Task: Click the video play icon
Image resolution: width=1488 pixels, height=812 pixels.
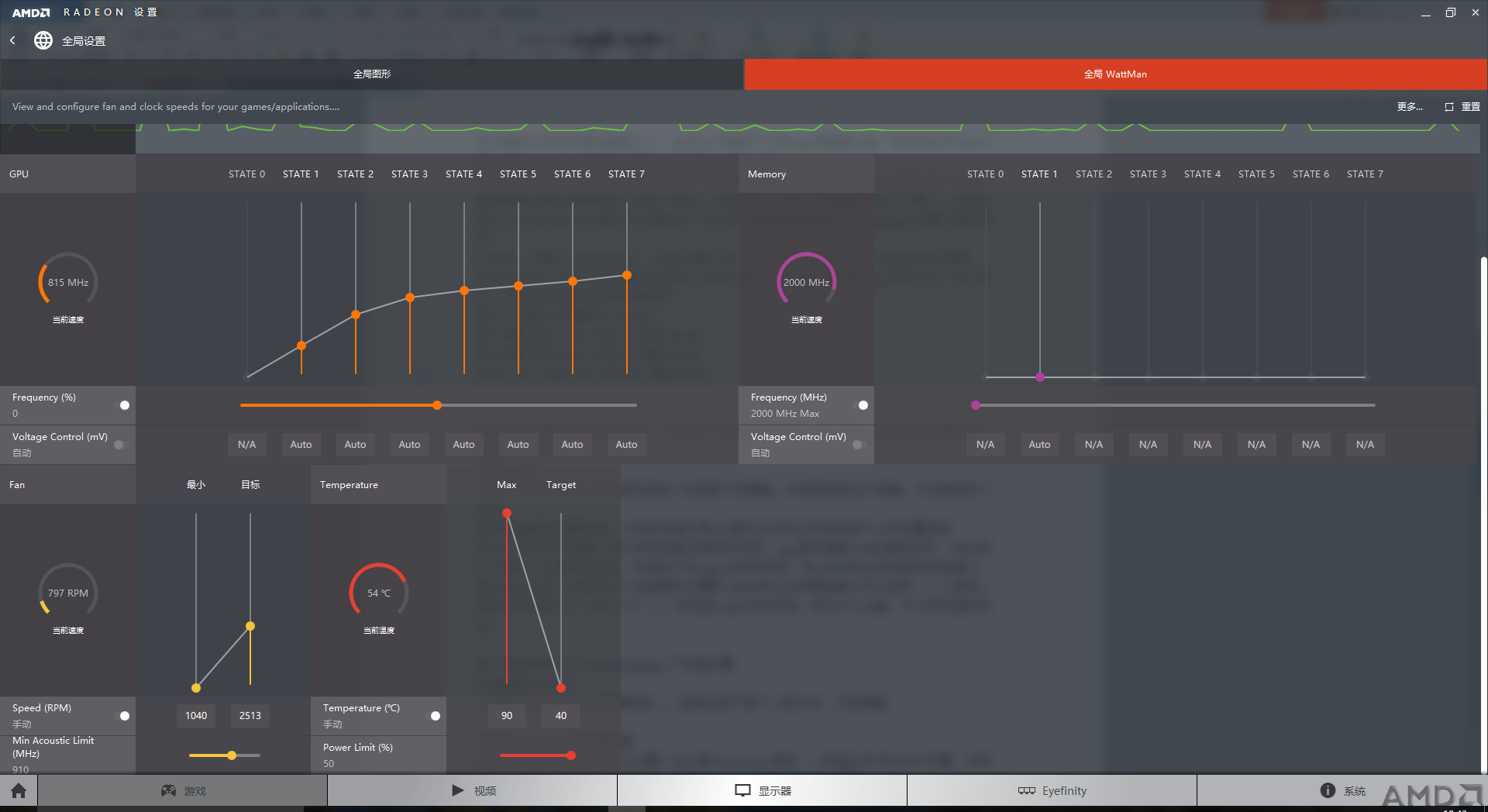Action: pos(458,790)
